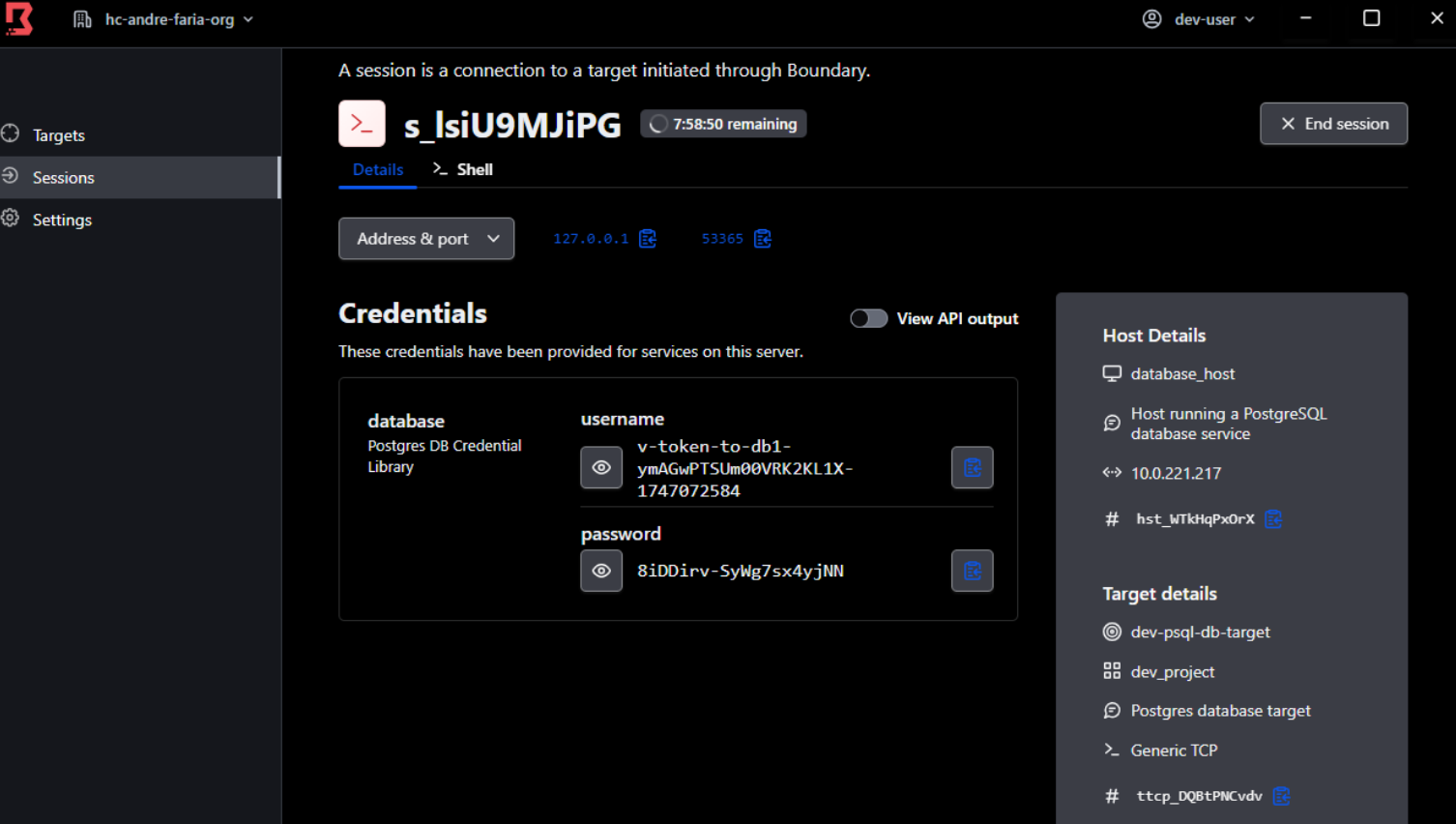Click the session terminal icon

(362, 124)
